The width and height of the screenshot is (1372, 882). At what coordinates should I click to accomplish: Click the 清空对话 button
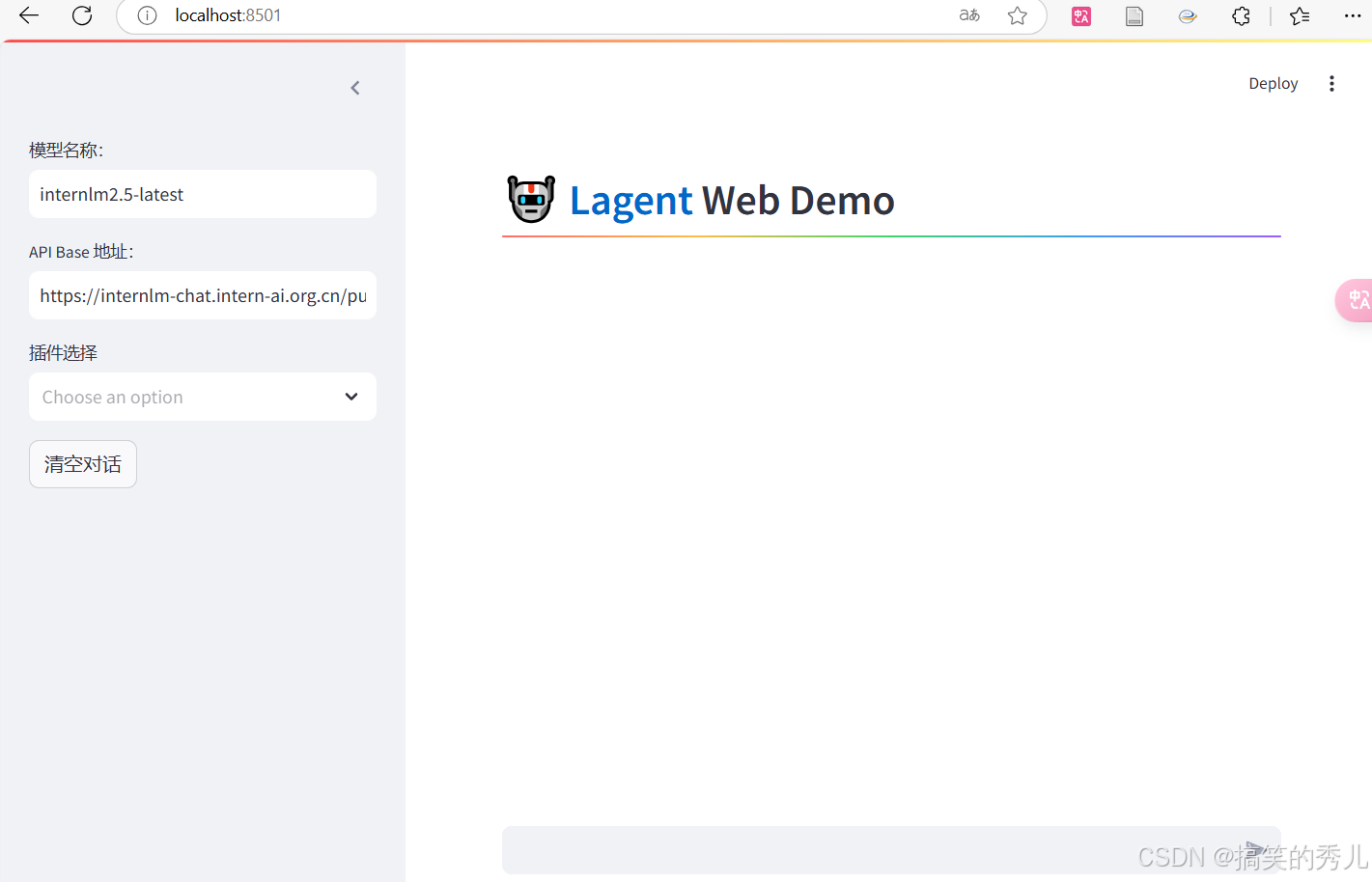tap(83, 464)
